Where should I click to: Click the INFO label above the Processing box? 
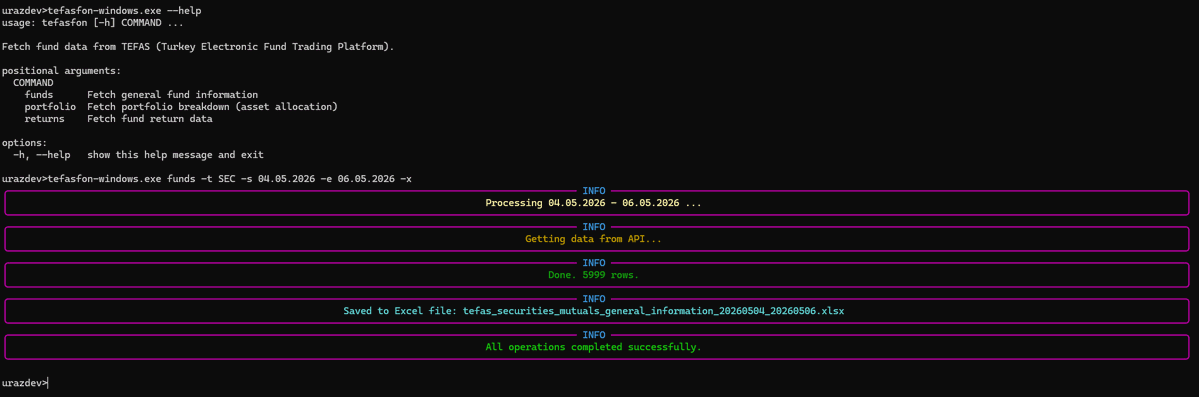594,191
